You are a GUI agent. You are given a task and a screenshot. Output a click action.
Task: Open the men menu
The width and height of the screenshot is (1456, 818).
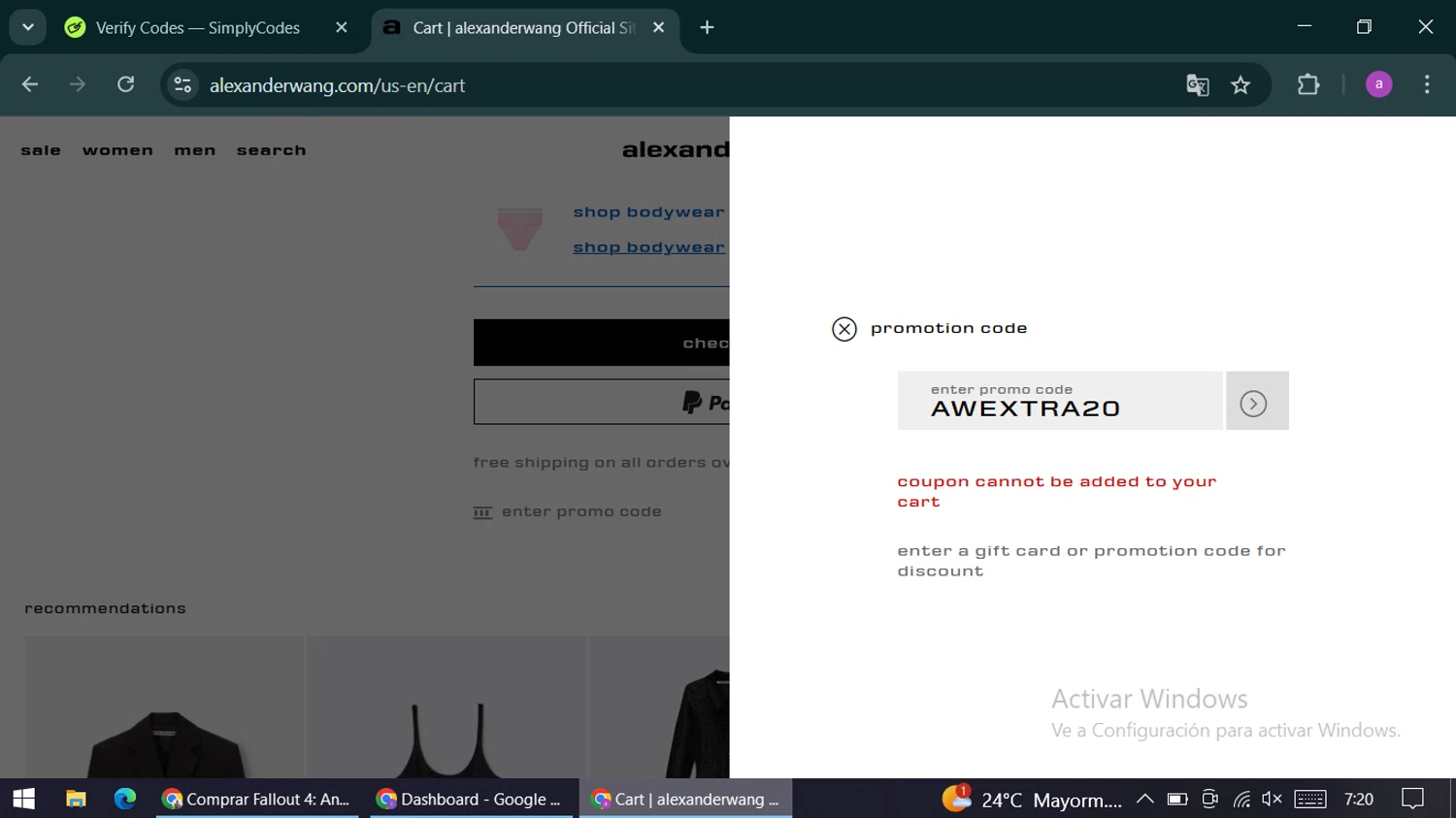coord(195,150)
